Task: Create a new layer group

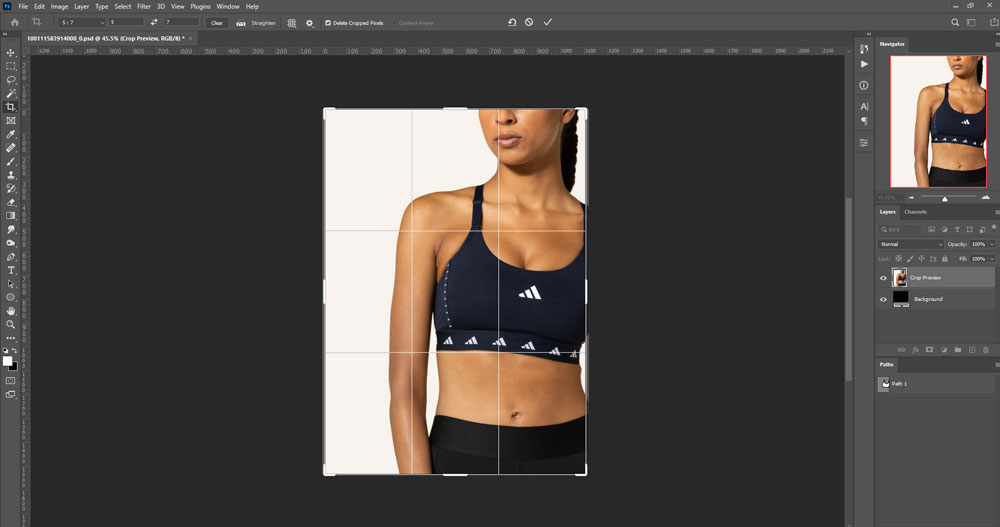Action: click(958, 350)
